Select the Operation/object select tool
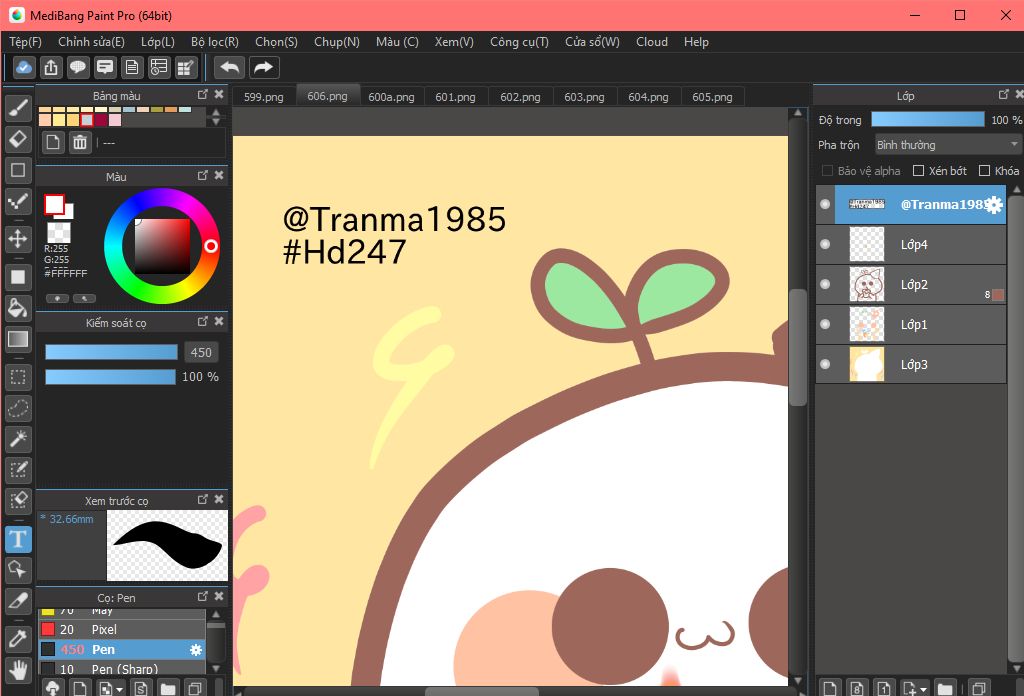The image size is (1024, 696). tap(18, 570)
